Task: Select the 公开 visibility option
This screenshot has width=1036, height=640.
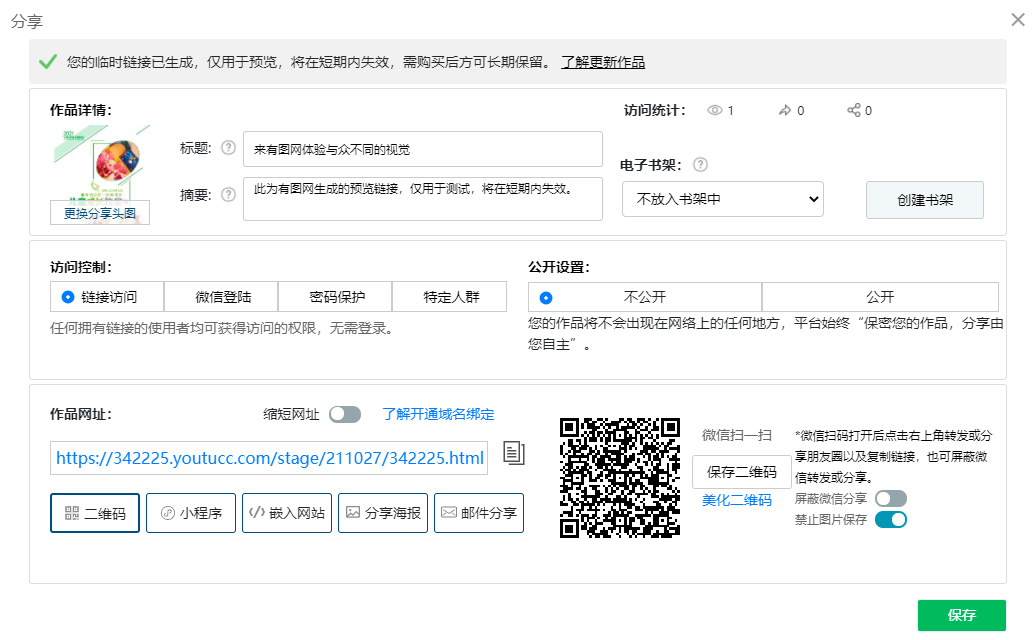Action: [880, 297]
